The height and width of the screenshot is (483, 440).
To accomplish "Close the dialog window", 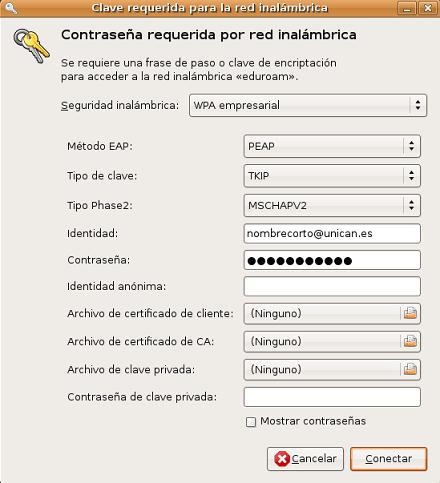I will point(428,8).
